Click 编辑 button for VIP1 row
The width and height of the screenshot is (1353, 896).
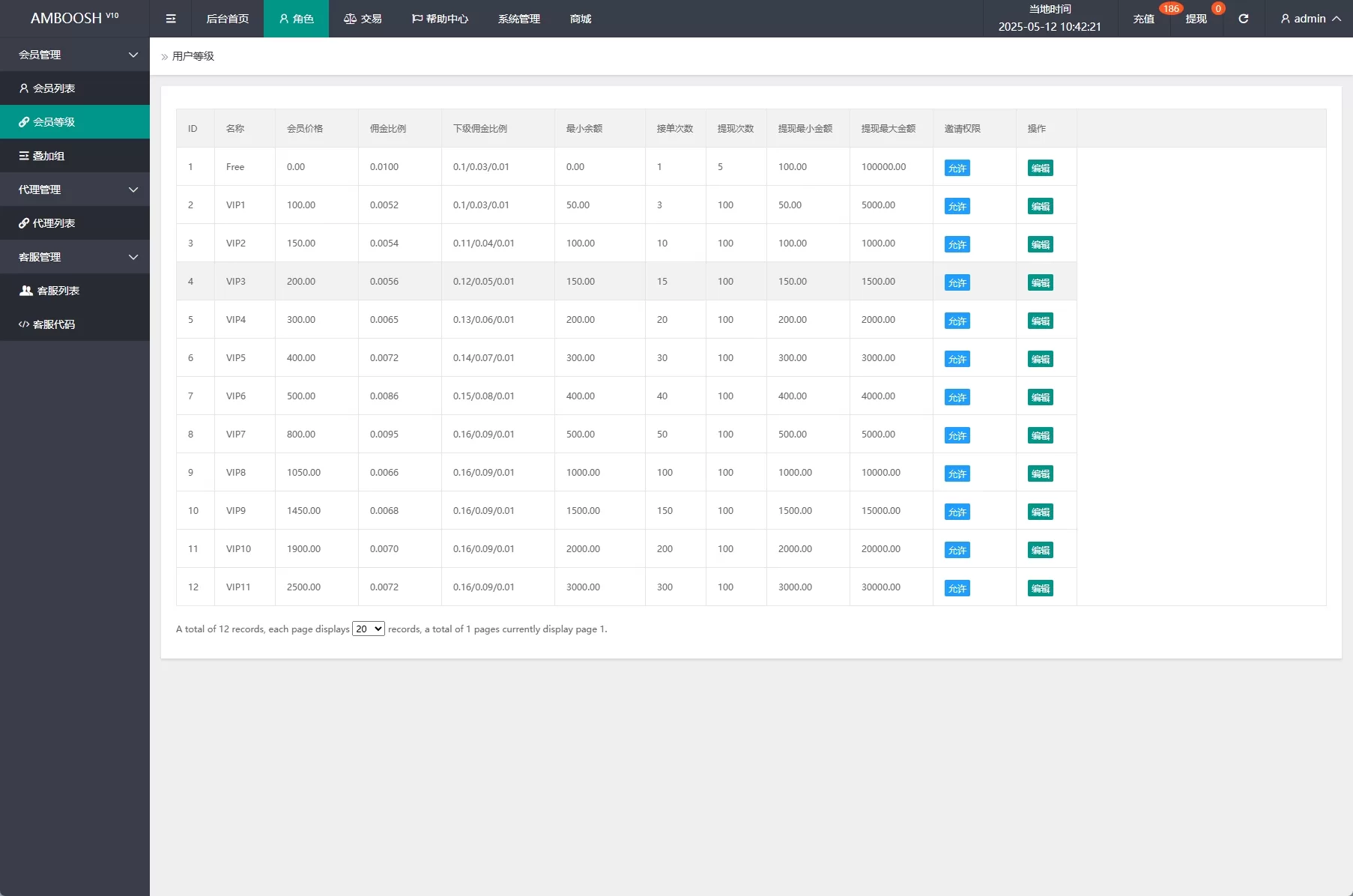click(1040, 207)
